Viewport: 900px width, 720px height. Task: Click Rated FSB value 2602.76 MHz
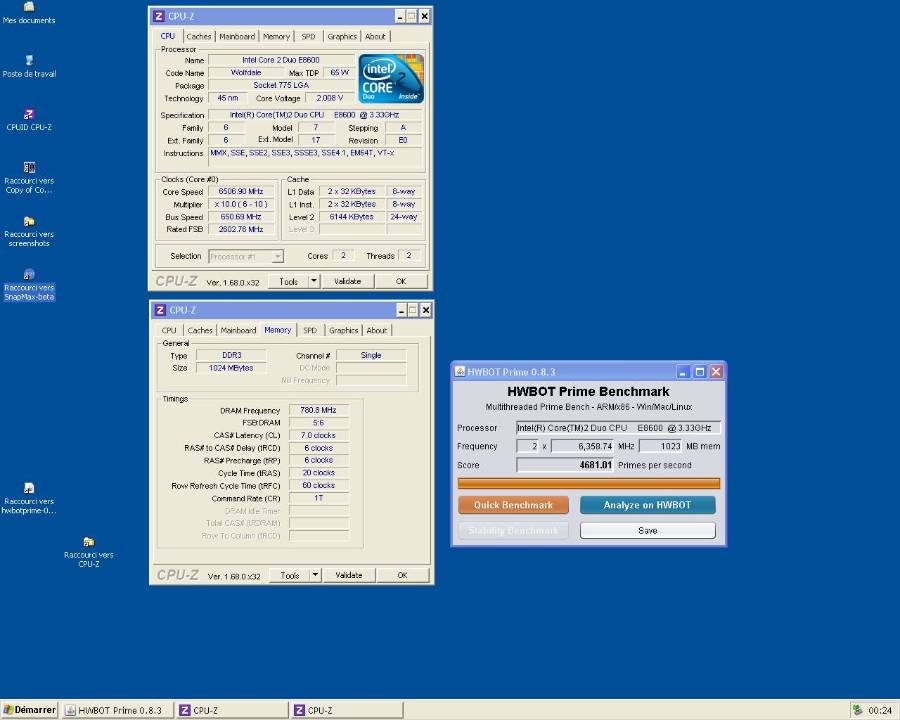tap(241, 229)
